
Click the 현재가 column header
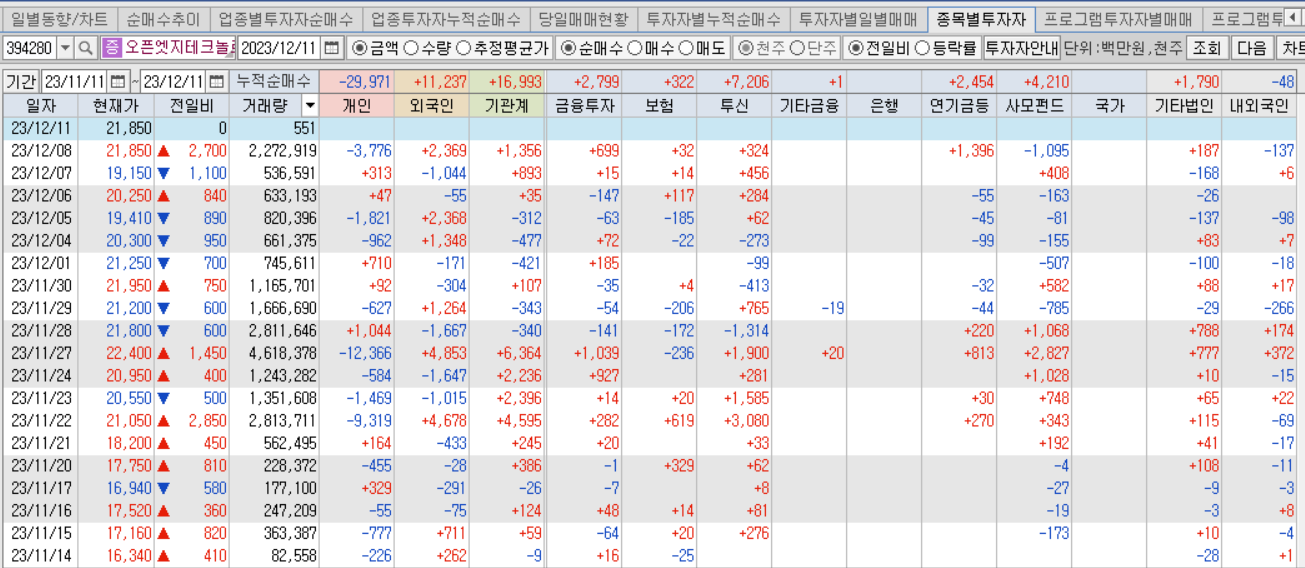pyautogui.click(x=117, y=105)
